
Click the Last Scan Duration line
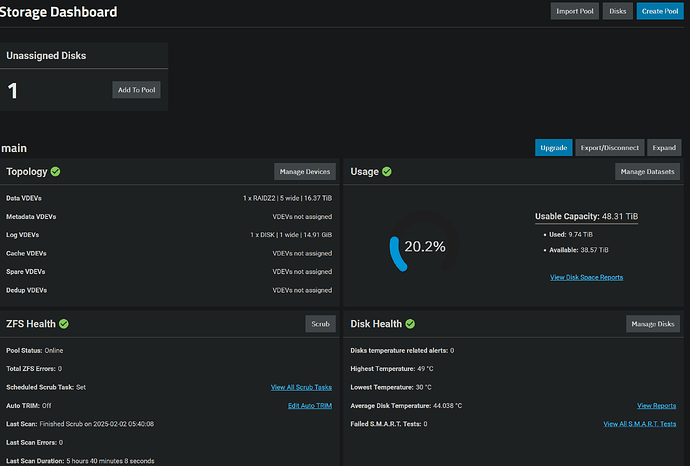click(80, 461)
